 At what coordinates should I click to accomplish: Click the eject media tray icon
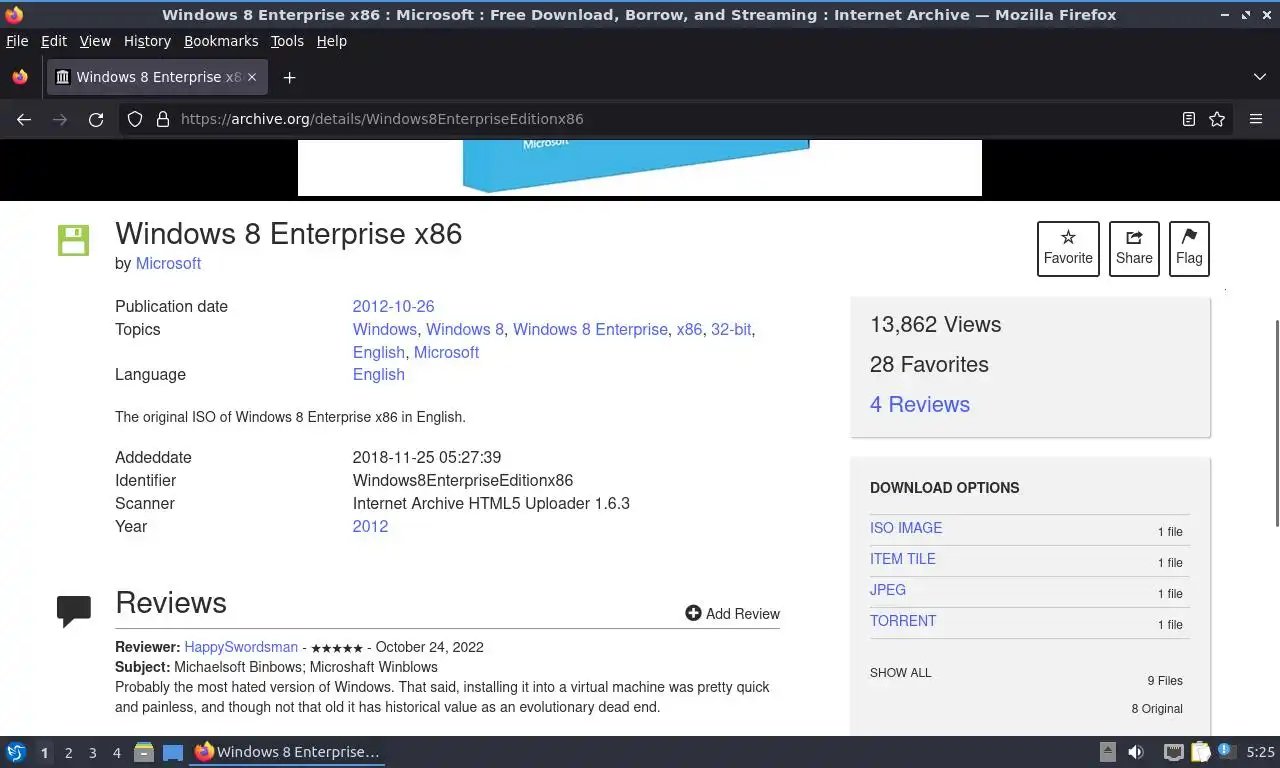[1108, 752]
